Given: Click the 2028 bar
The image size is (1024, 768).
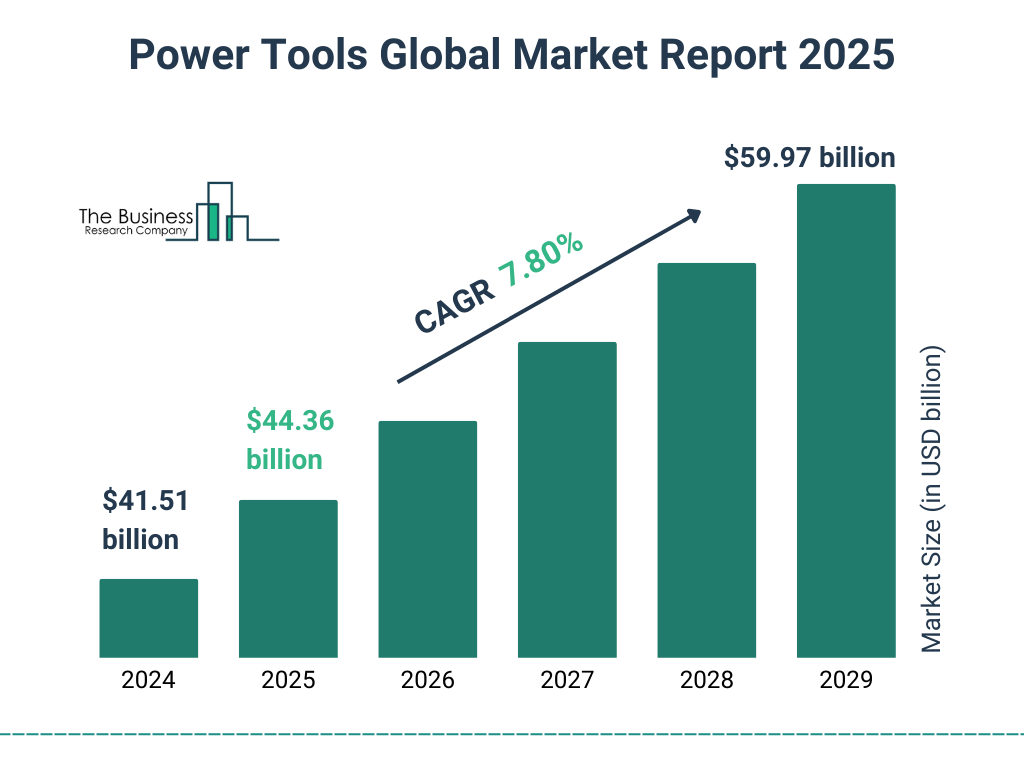Looking at the screenshot, I should 706,460.
